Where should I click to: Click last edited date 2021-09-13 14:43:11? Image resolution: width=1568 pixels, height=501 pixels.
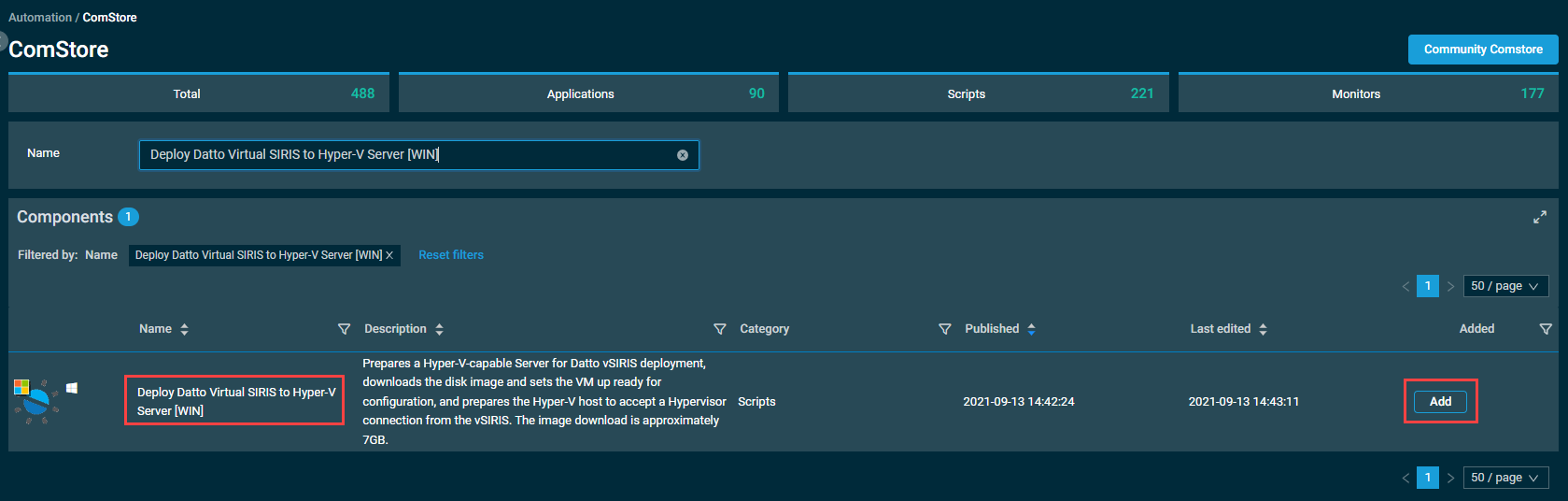tap(1244, 402)
